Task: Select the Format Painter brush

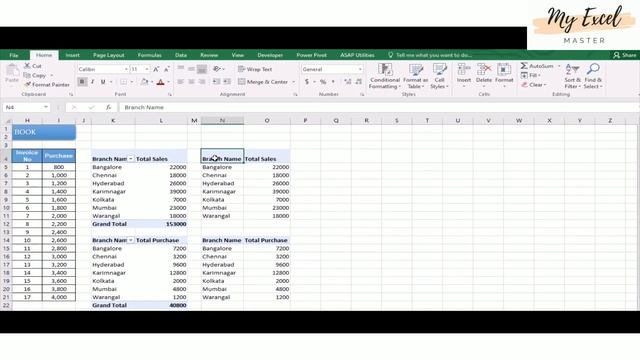Action: pyautogui.click(x=27, y=84)
